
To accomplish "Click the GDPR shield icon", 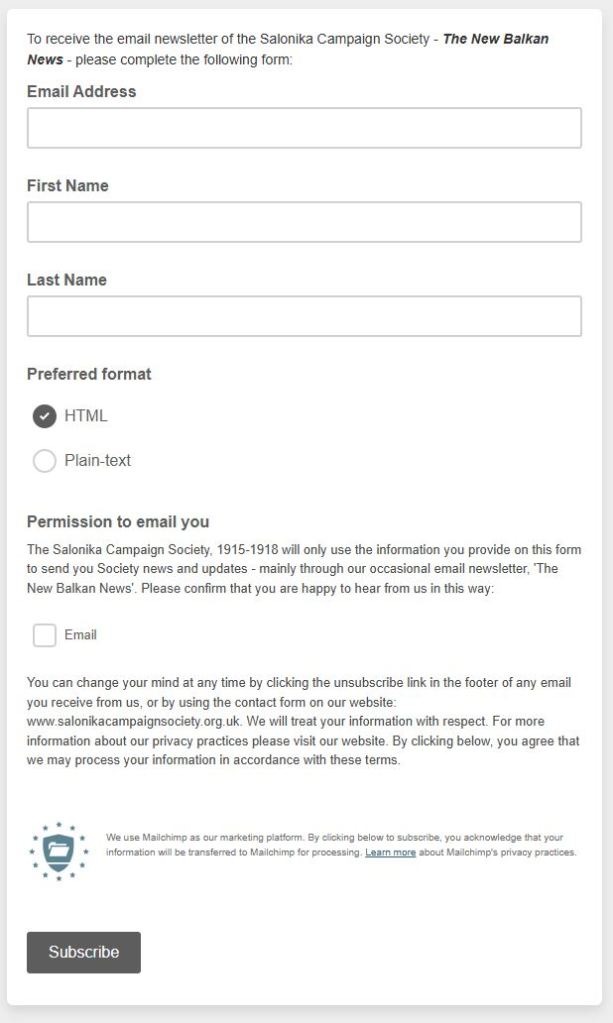I will tap(59, 852).
